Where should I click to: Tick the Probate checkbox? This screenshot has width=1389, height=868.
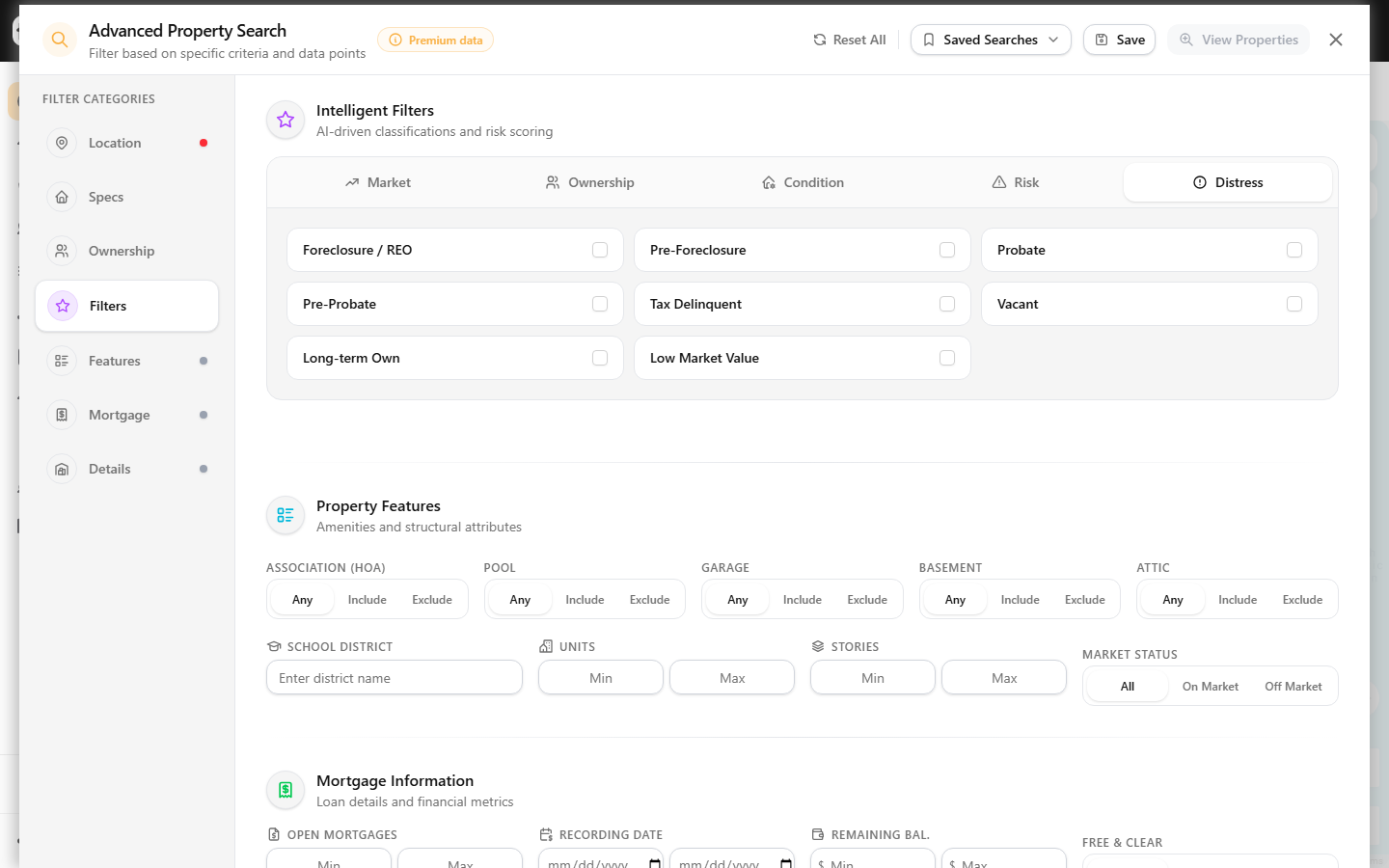point(1294,250)
